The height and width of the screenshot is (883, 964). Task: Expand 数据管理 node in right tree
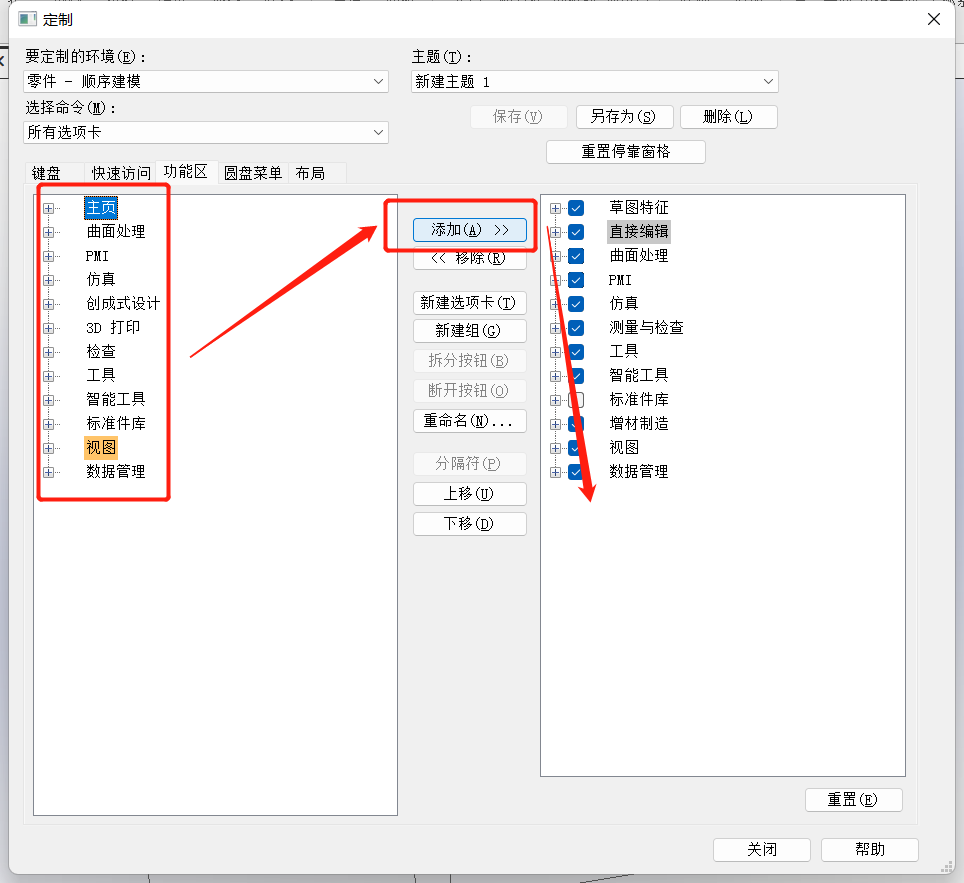pos(555,472)
